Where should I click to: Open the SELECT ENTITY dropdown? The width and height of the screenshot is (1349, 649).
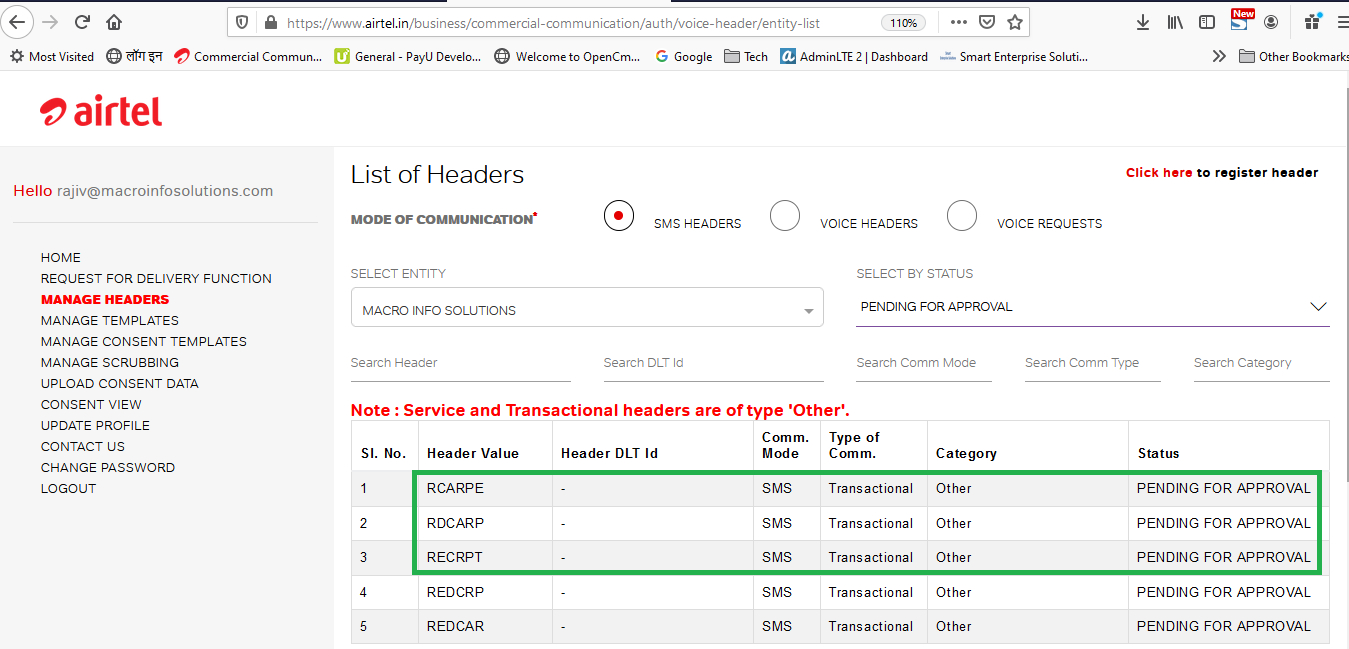(x=587, y=308)
